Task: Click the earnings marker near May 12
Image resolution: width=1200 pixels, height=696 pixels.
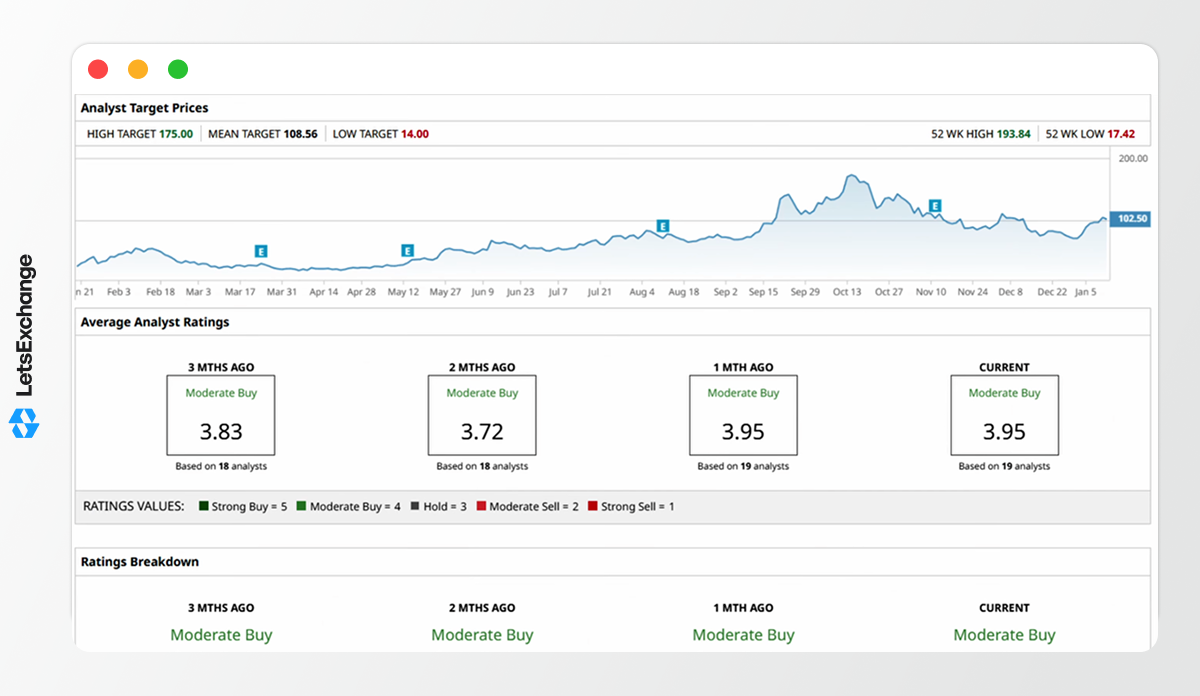Action: click(407, 250)
